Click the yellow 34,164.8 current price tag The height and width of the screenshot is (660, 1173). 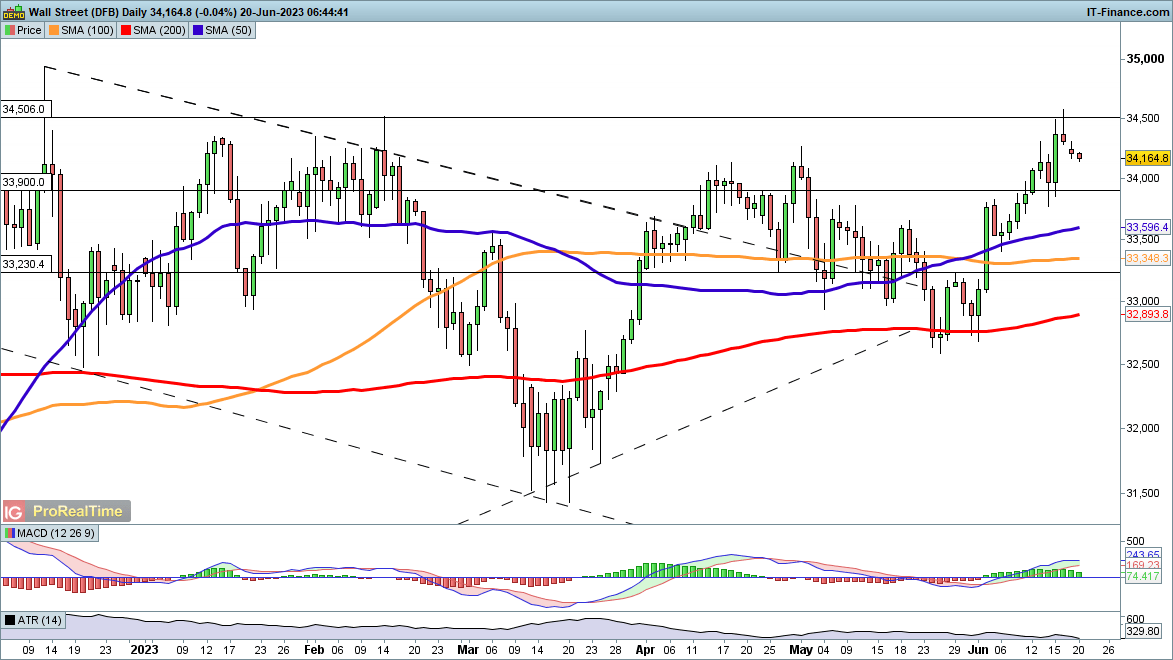1147,158
